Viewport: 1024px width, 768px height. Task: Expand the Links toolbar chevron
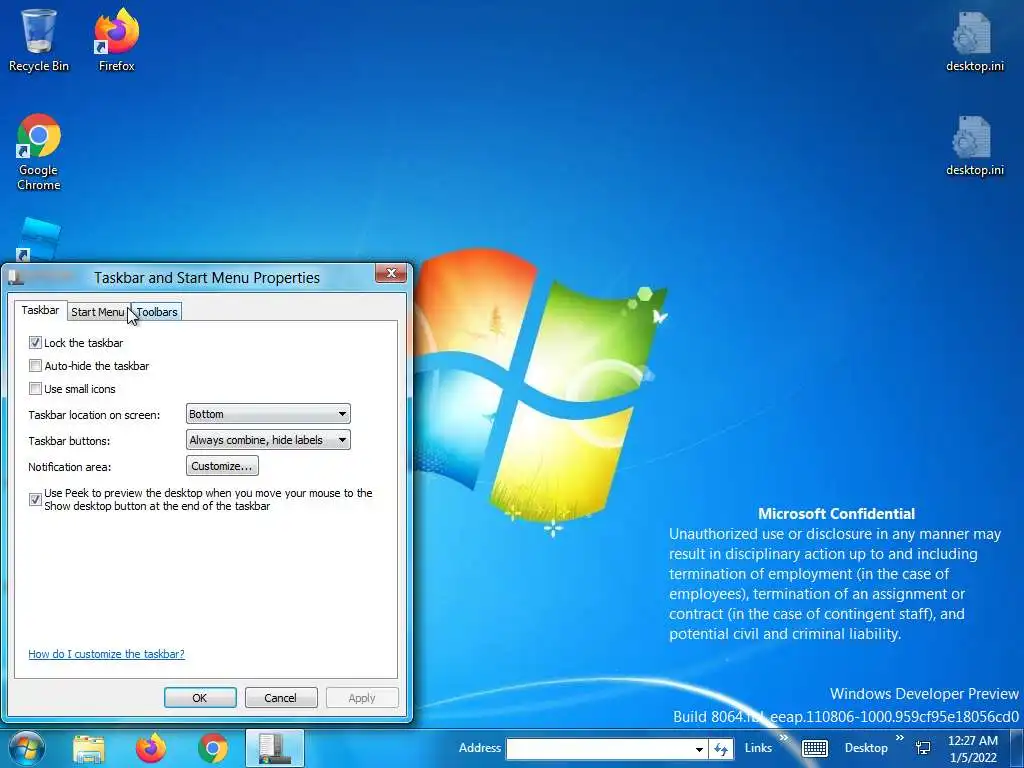(x=784, y=738)
